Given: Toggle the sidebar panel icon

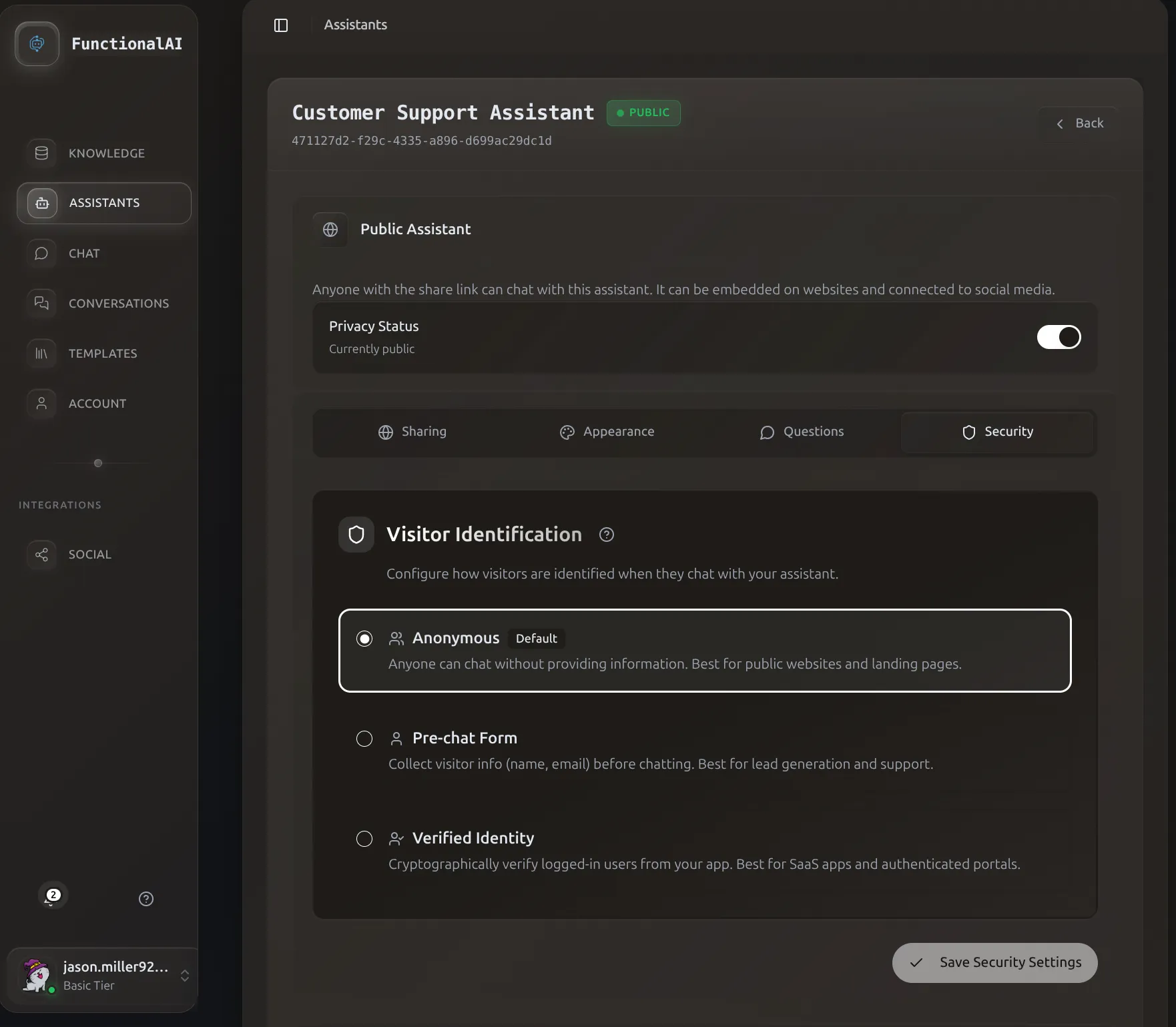Looking at the screenshot, I should [x=281, y=25].
